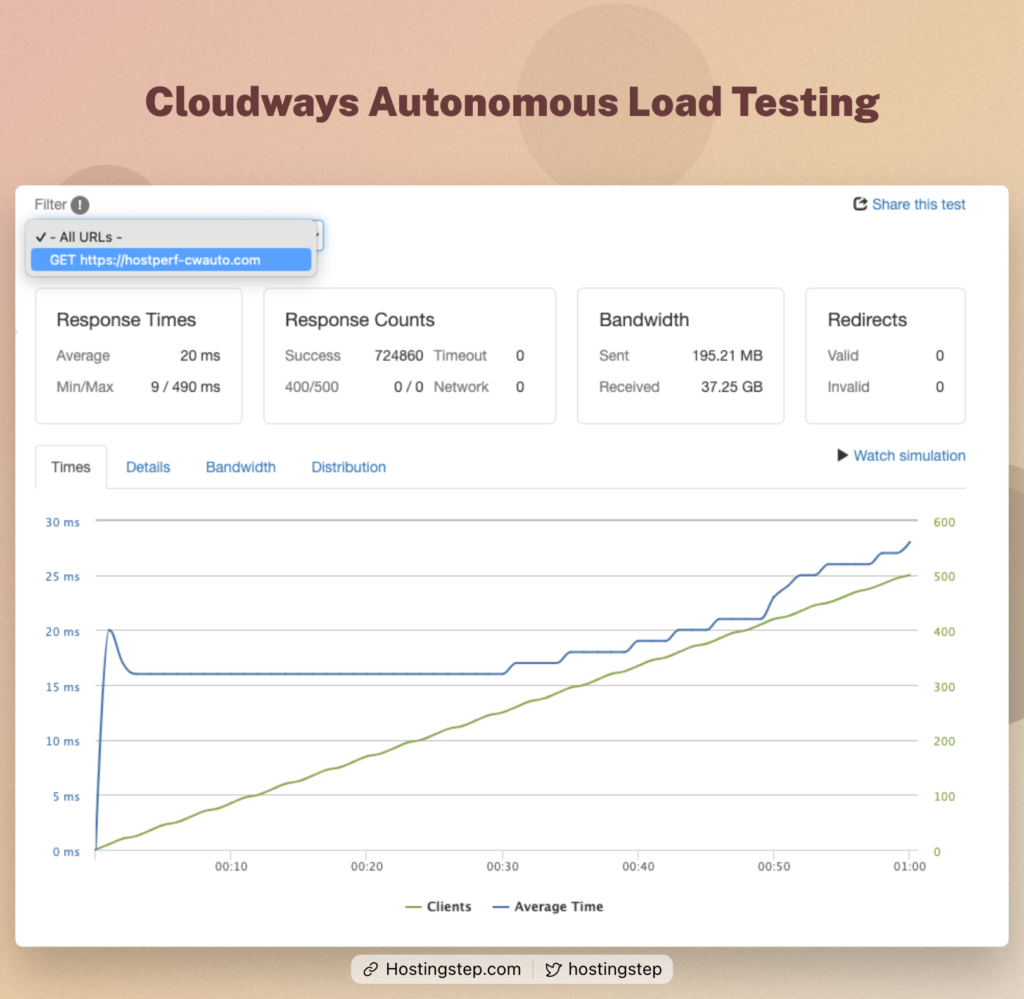Click the 'Invalid' redirects label
Screen dimensions: 1024x999
coord(848,387)
